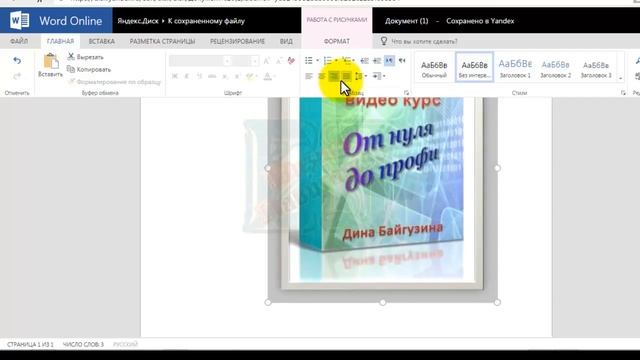Click the align left icon

pos(309,76)
